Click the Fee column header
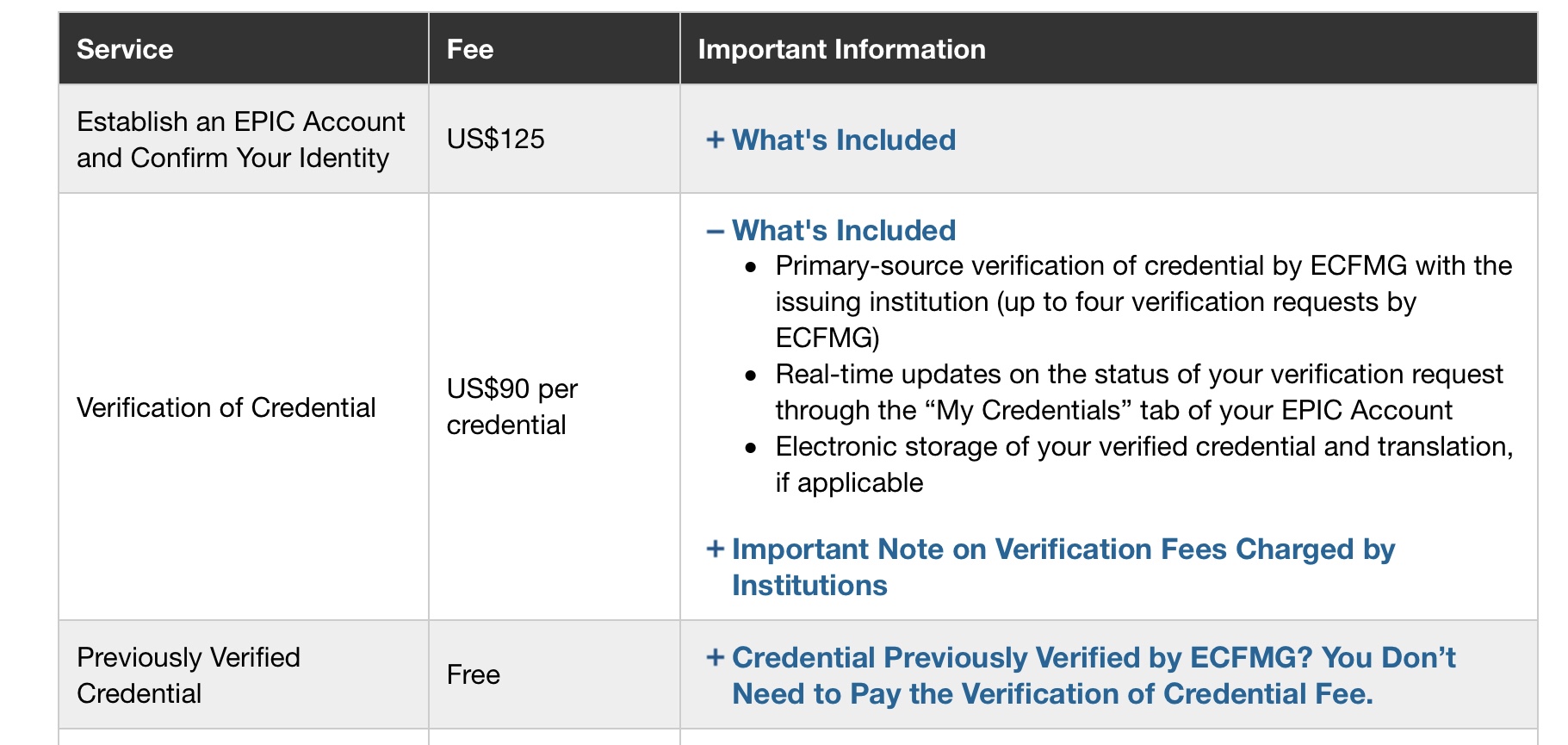 [x=470, y=49]
